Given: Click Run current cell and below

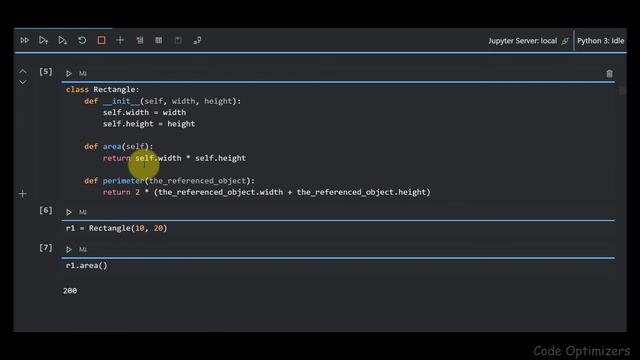Looking at the screenshot, I should 62,40.
